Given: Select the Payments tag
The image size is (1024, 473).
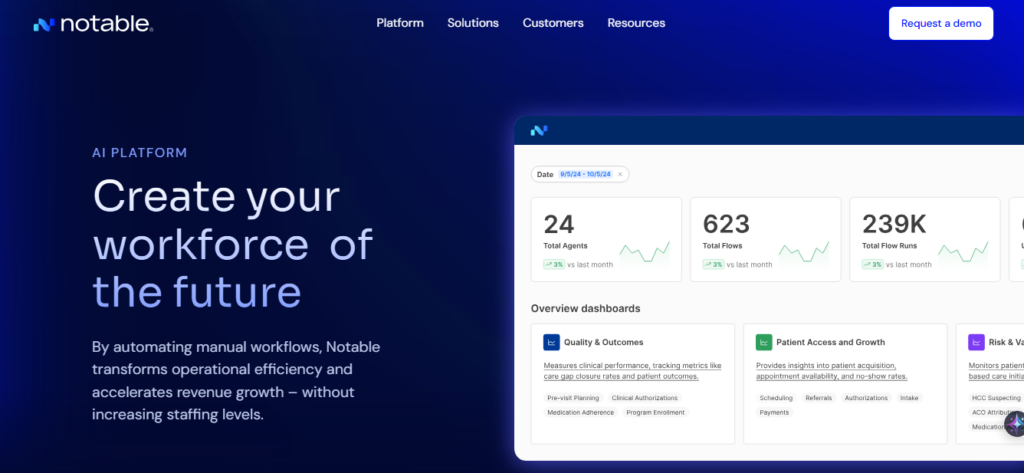Looking at the screenshot, I should click(x=775, y=412).
